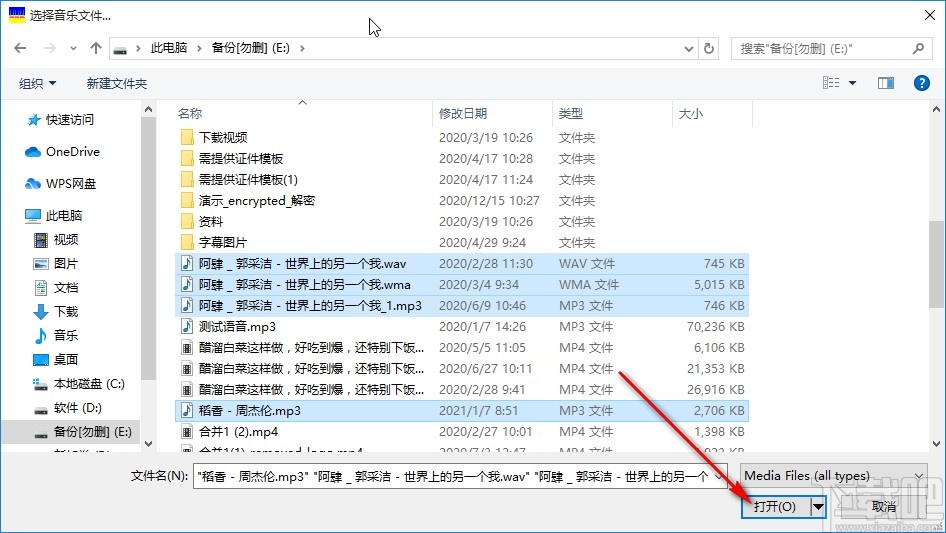
Task: Open Quick access star icon
Action: click(33, 120)
